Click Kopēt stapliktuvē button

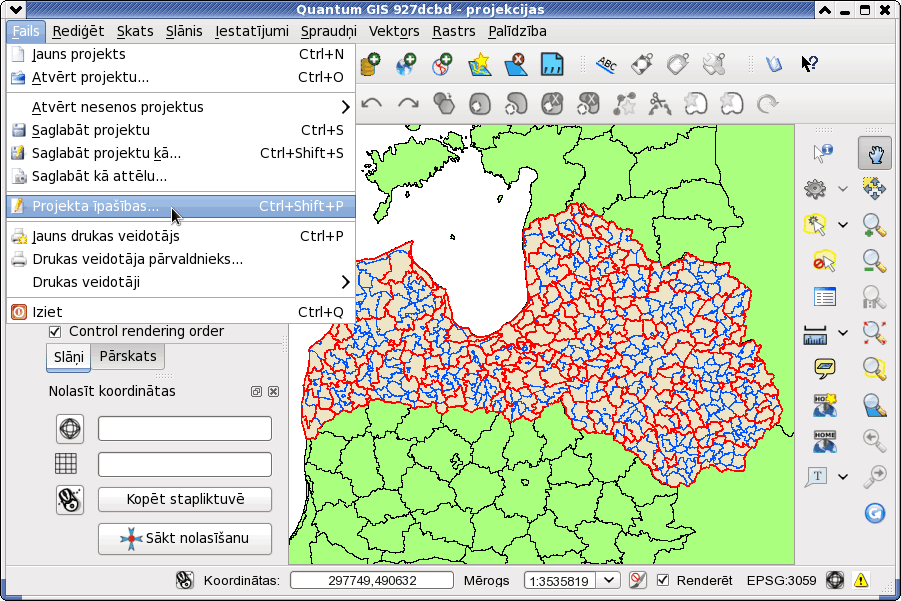pyautogui.click(x=185, y=499)
